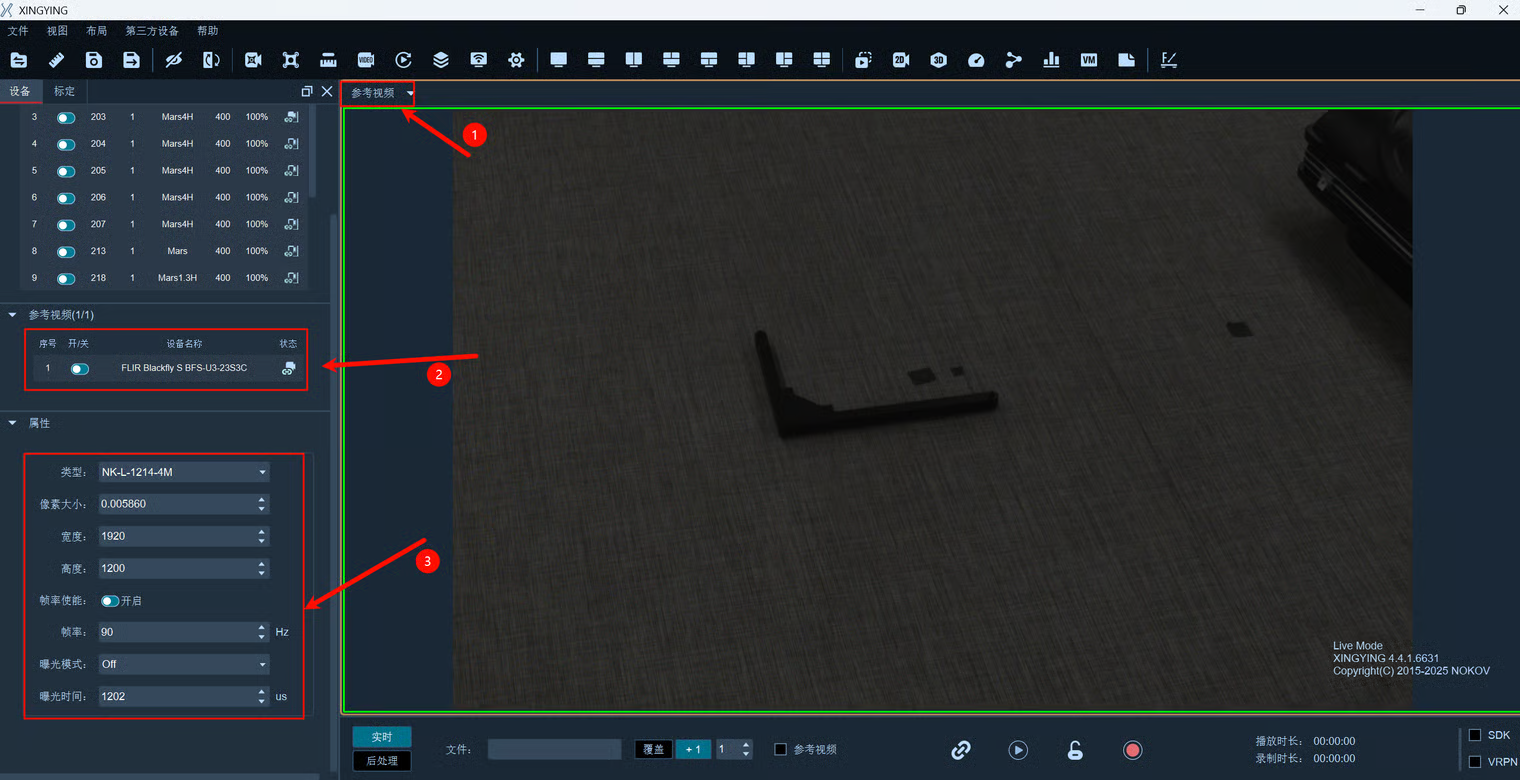Viewport: 1520px width, 780px height.
Task: Enable the VRPN checkbox
Action: 1474,762
